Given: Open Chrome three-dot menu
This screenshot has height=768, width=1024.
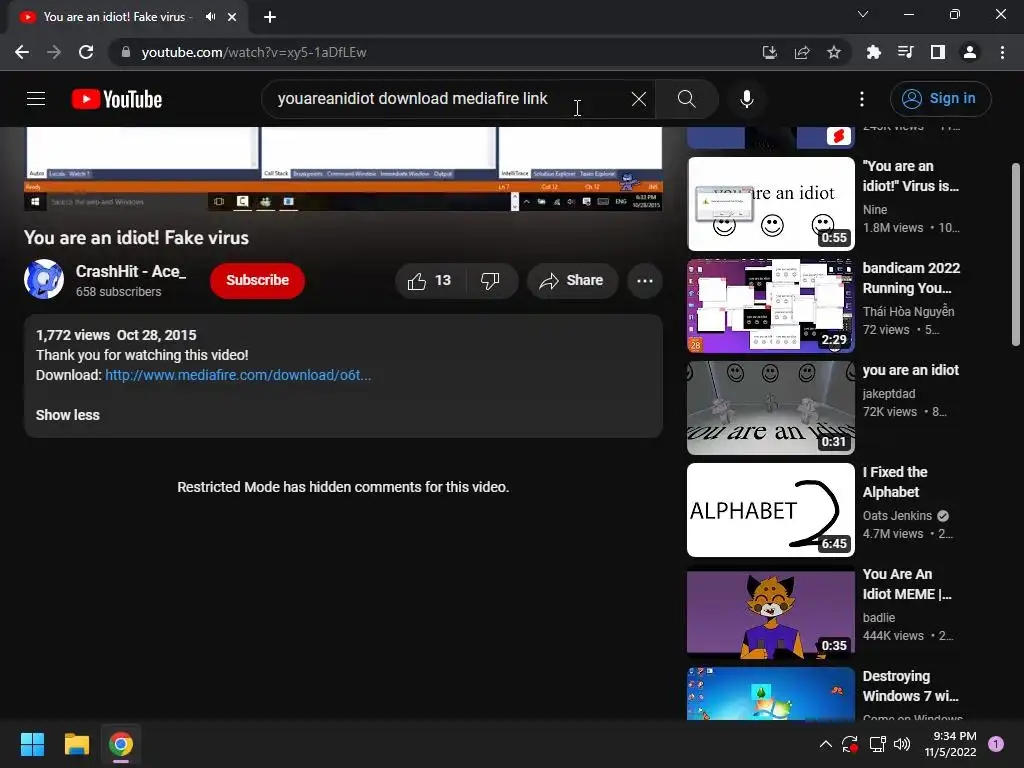Looking at the screenshot, I should pyautogui.click(x=1002, y=52).
